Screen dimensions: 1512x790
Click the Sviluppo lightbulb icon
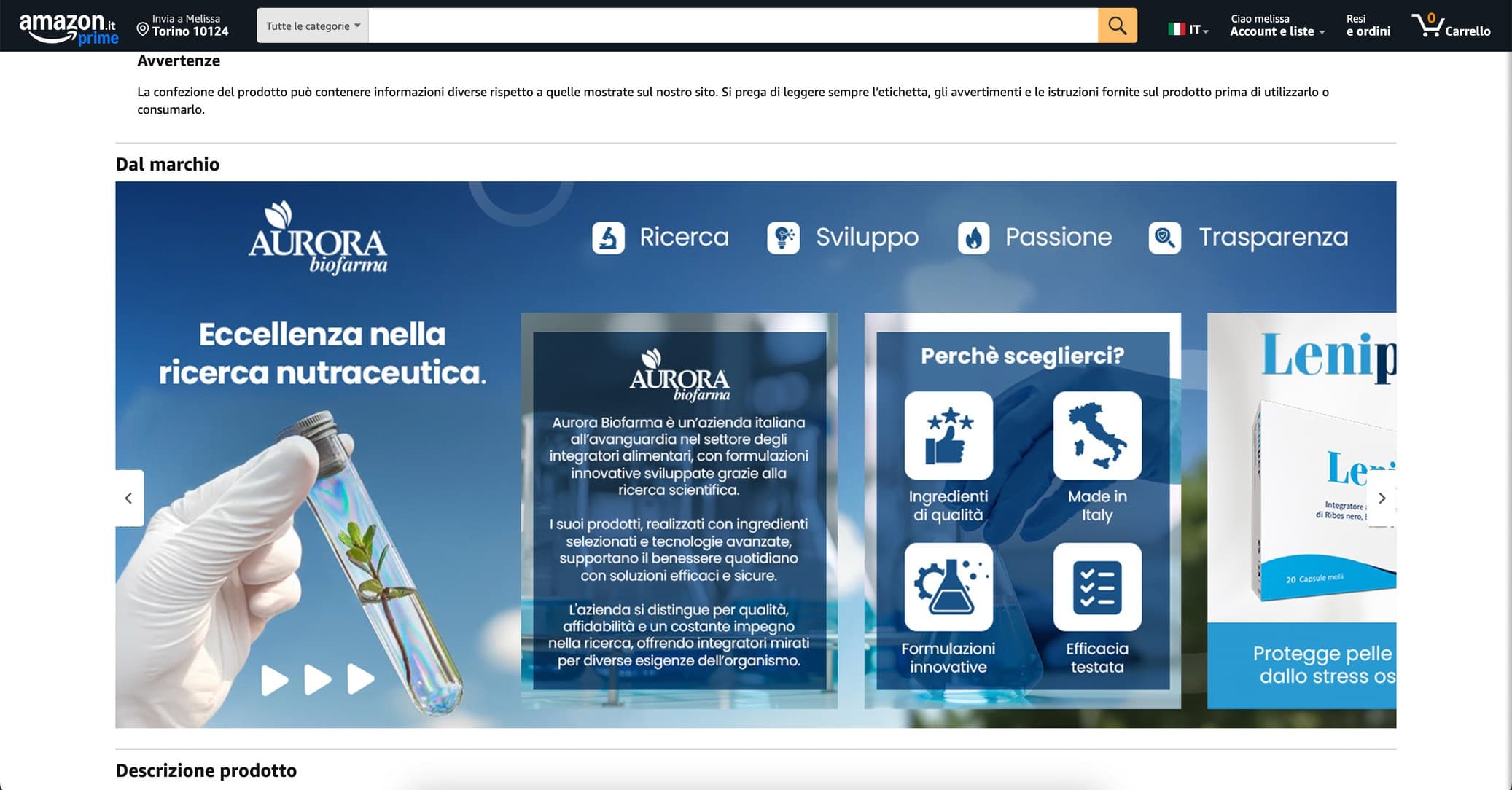(x=784, y=238)
